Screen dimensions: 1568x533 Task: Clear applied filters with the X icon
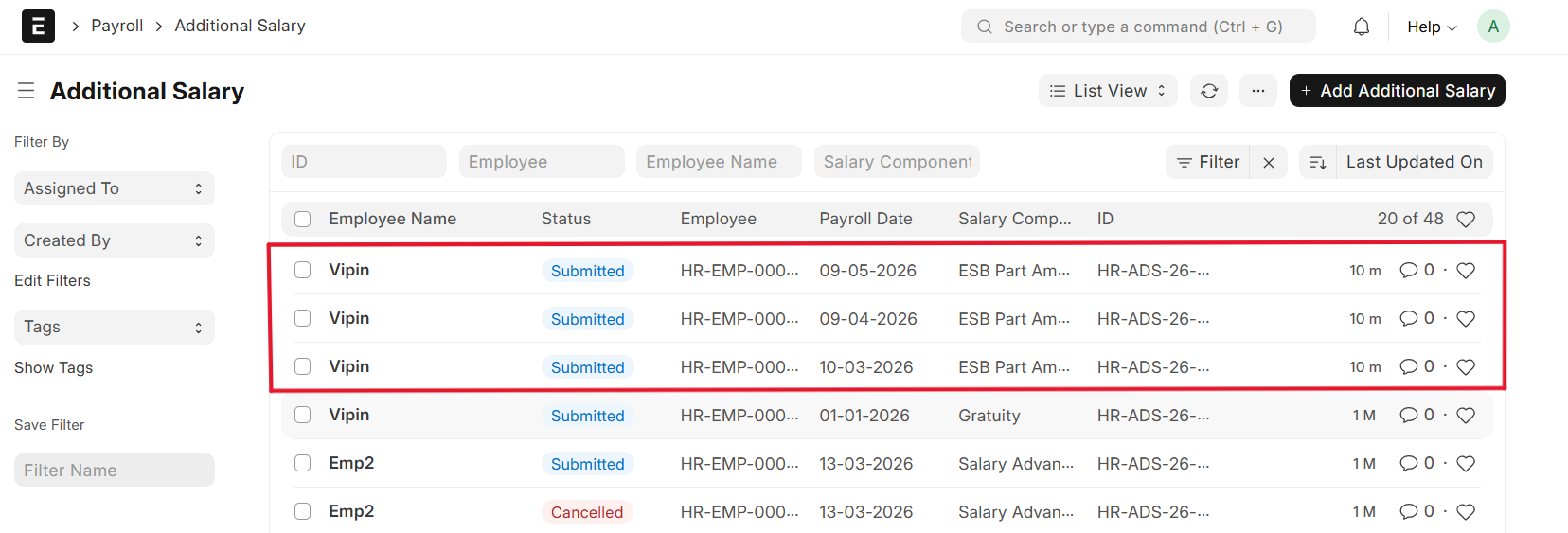coord(1269,163)
